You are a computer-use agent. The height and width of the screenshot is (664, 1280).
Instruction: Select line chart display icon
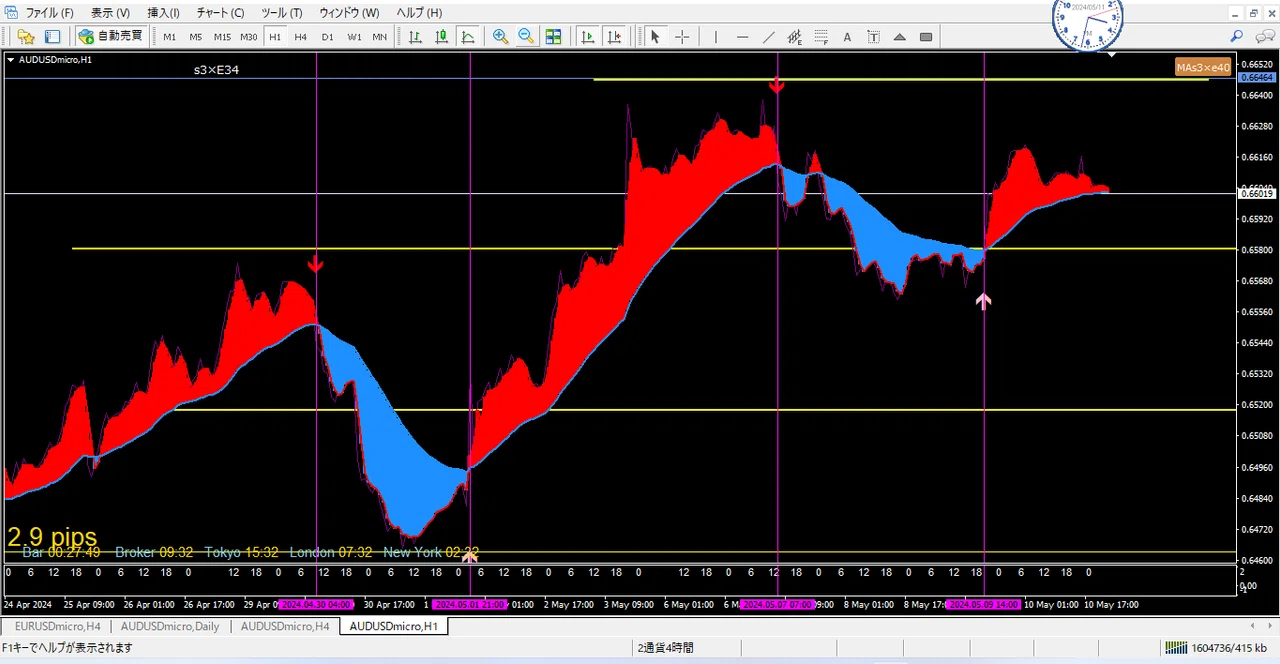click(x=467, y=36)
